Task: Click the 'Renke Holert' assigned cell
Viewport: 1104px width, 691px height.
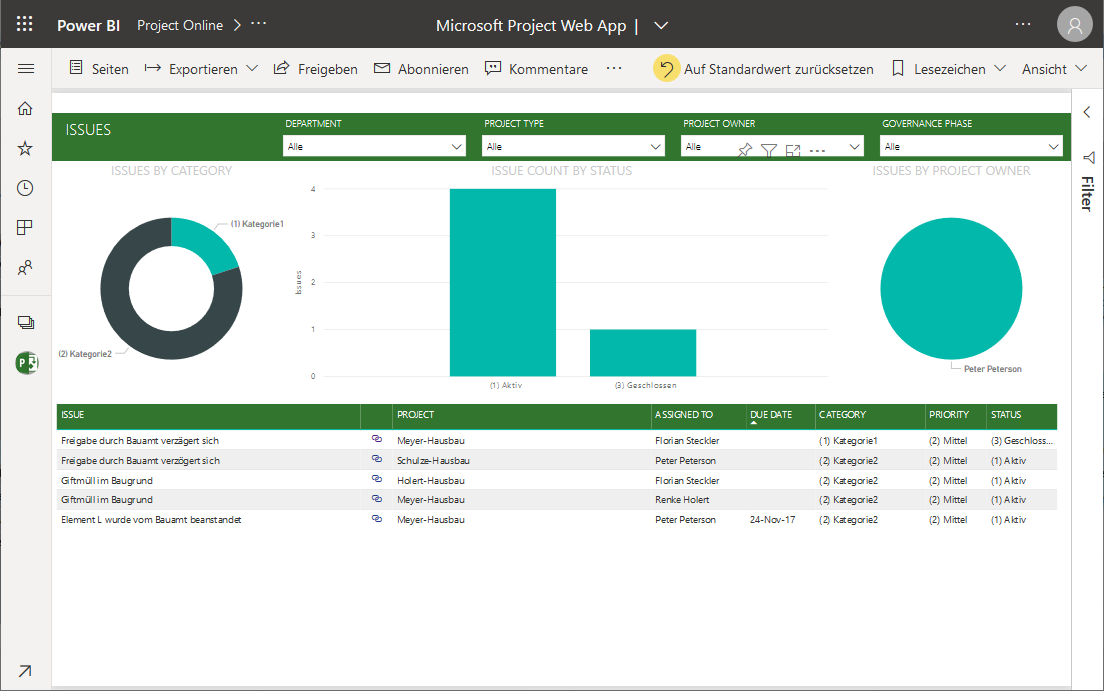Action: pos(682,499)
